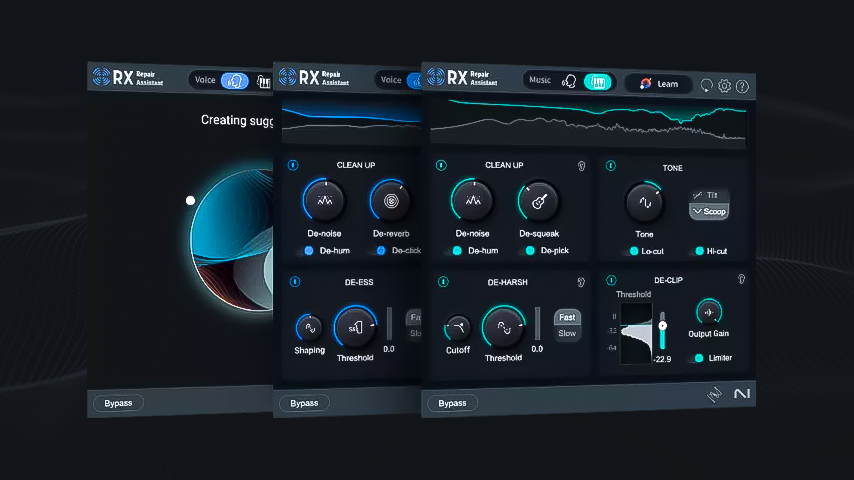854x480 pixels.
Task: Select instrument icon in Creating suggestions window
Action: (264, 82)
